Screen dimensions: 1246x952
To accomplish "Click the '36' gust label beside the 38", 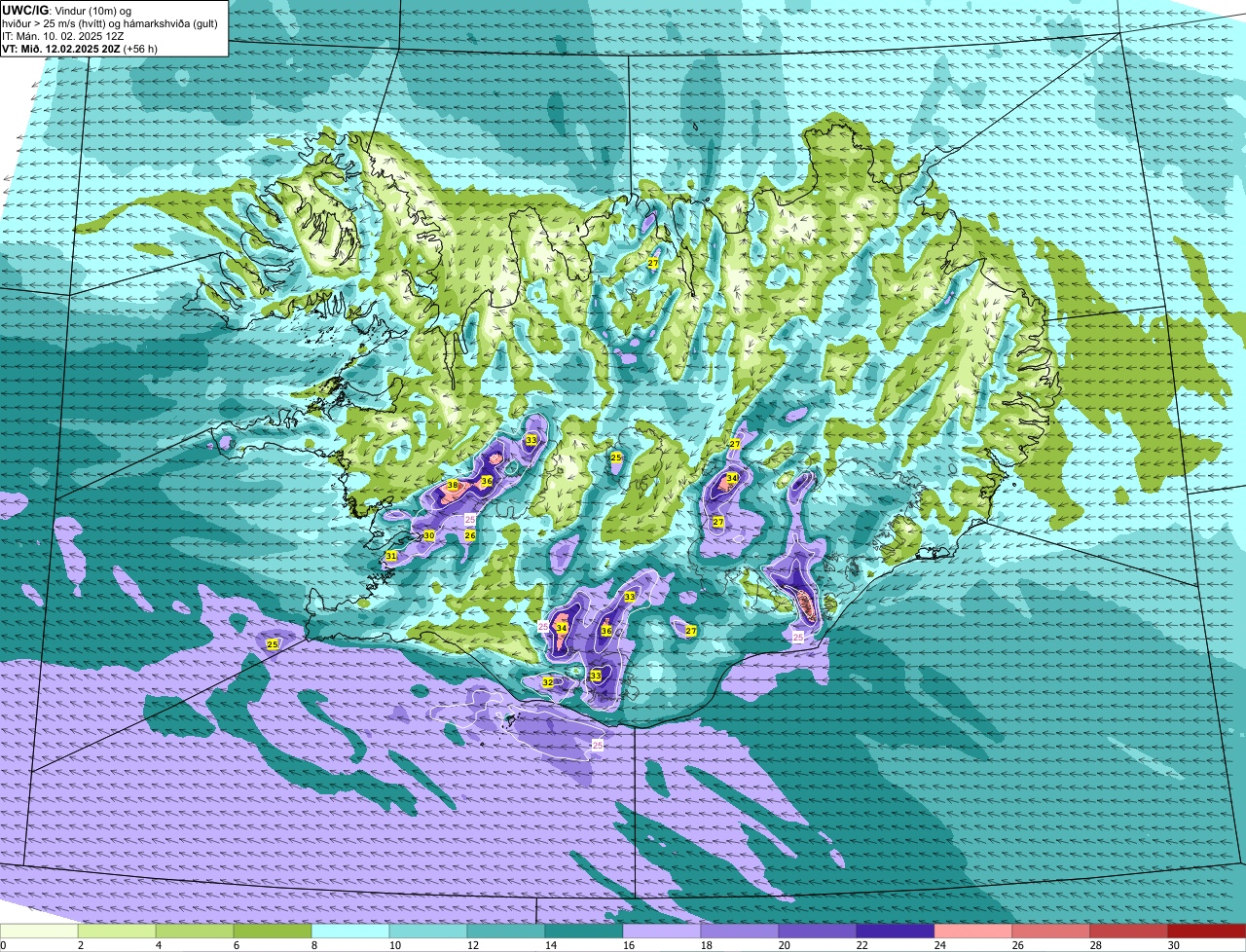I will pos(486,481).
